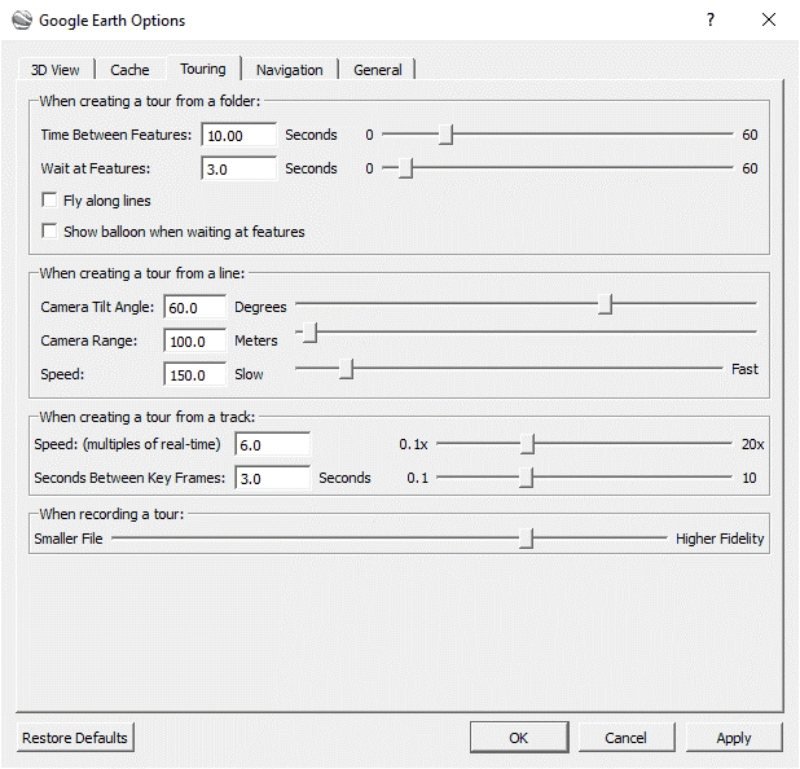
Task: Click the Seconds Between Key Frames field
Action: (x=272, y=478)
